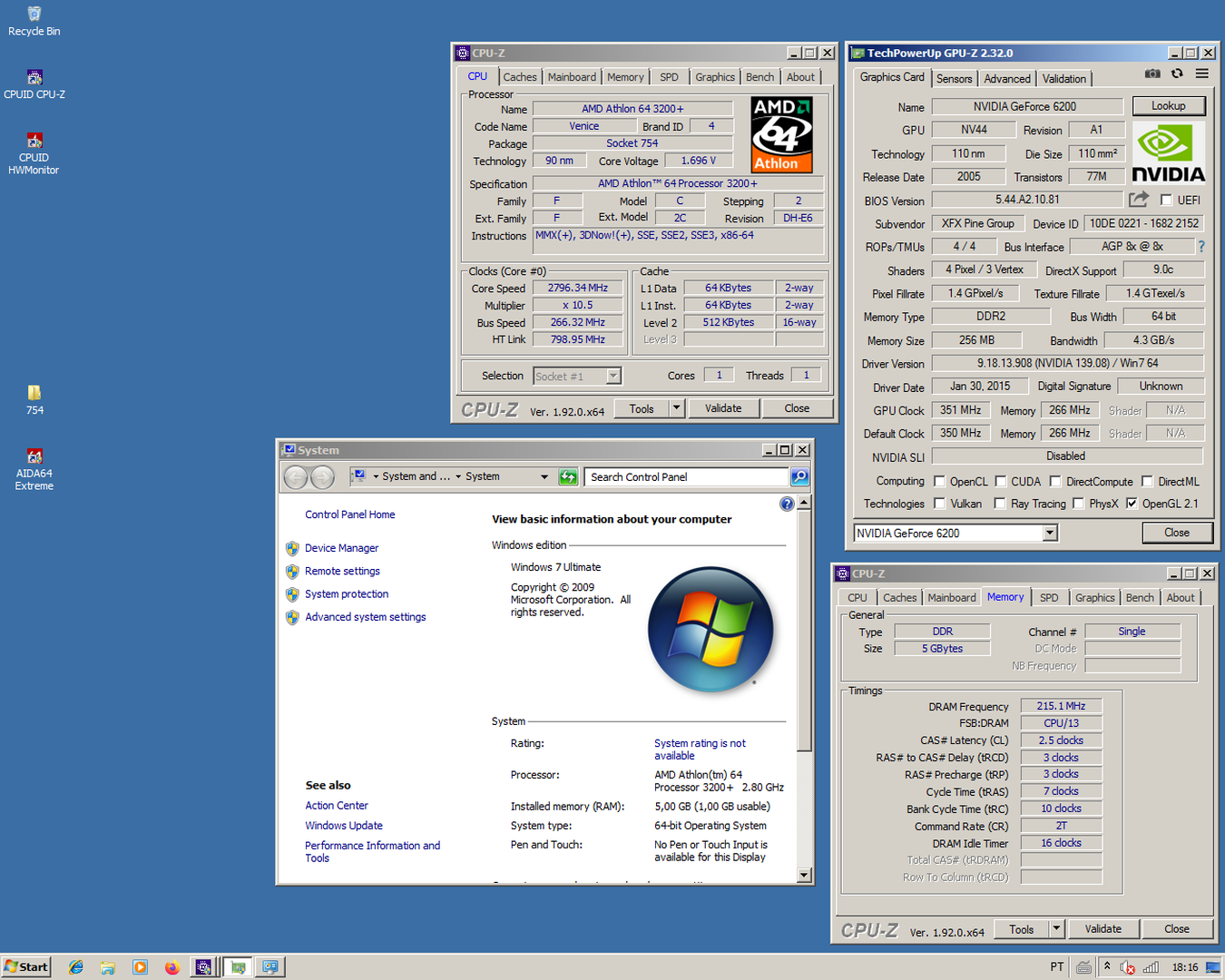Viewport: 1225px width, 980px height.
Task: Click Validate in upper CPU-Z window
Action: point(723,408)
